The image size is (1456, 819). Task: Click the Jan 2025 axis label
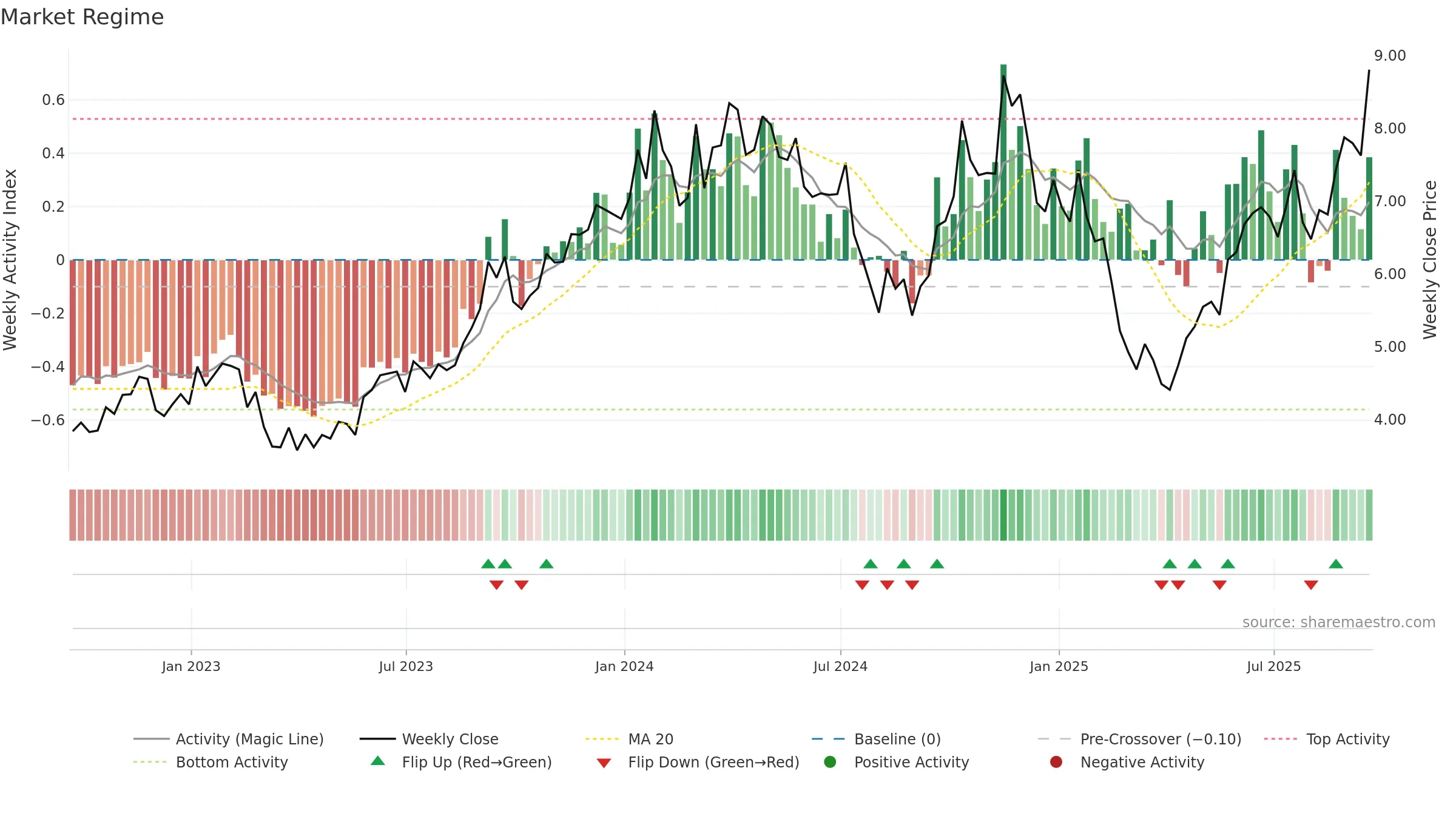[1059, 666]
